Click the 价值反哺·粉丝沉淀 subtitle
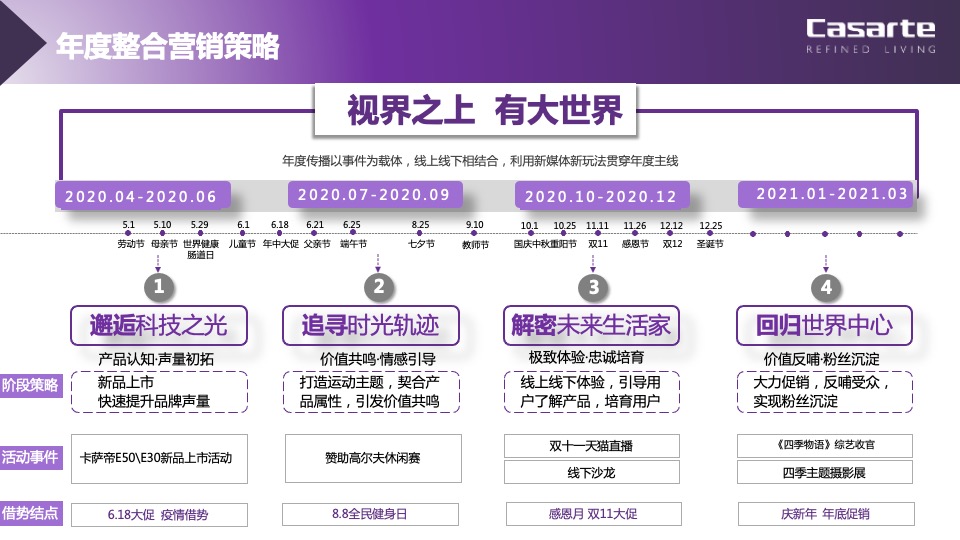This screenshot has width=960, height=540. click(821, 359)
